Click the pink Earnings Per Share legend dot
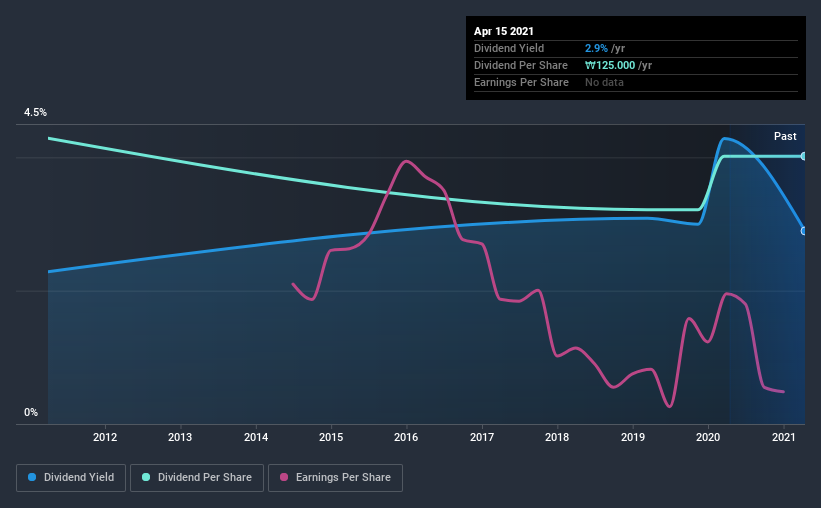 284,477
